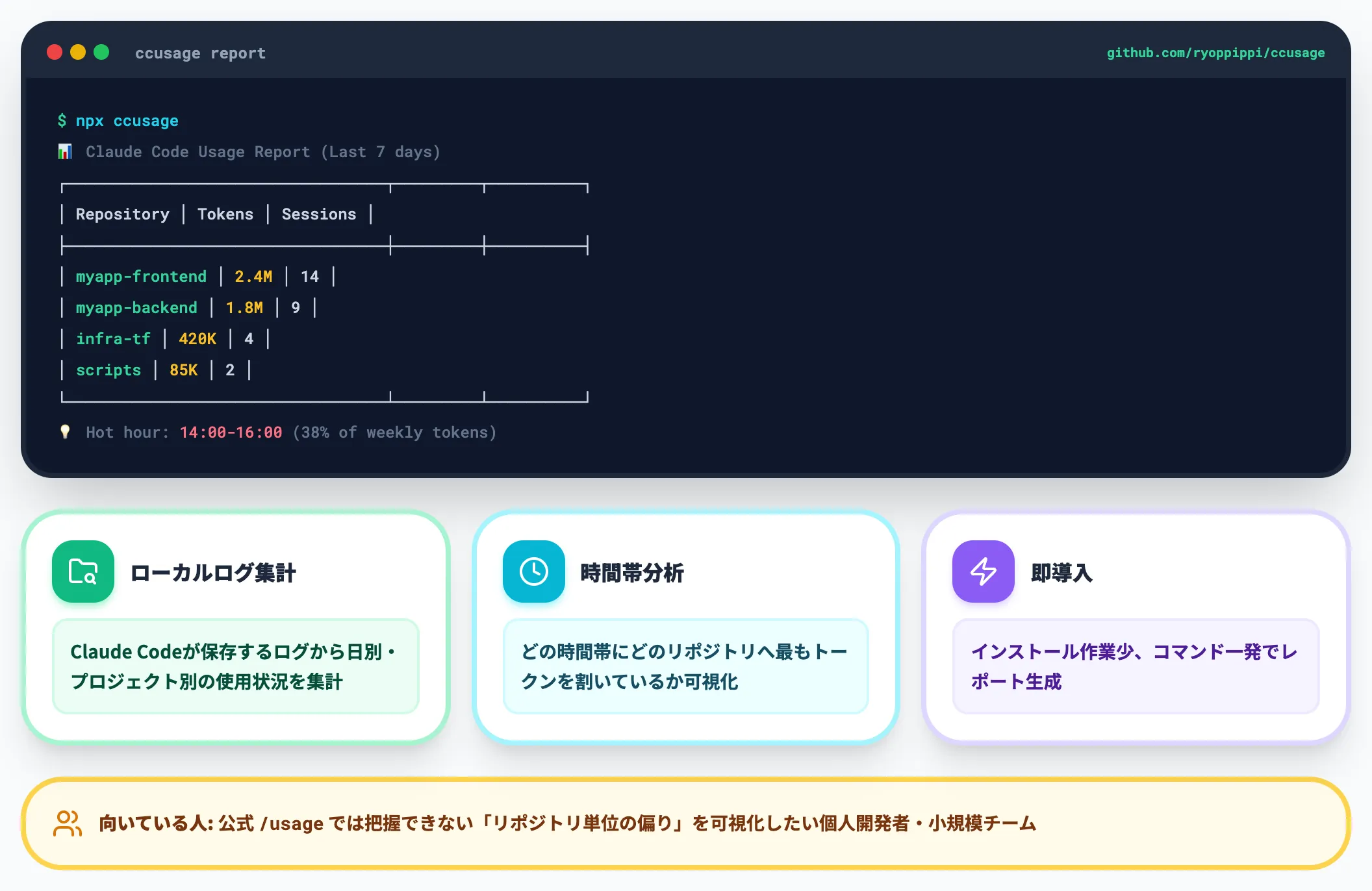Click 'Claude Code Usage Report (Last 7 days)' heading
Screen dimensions: 1372x891
tap(263, 152)
